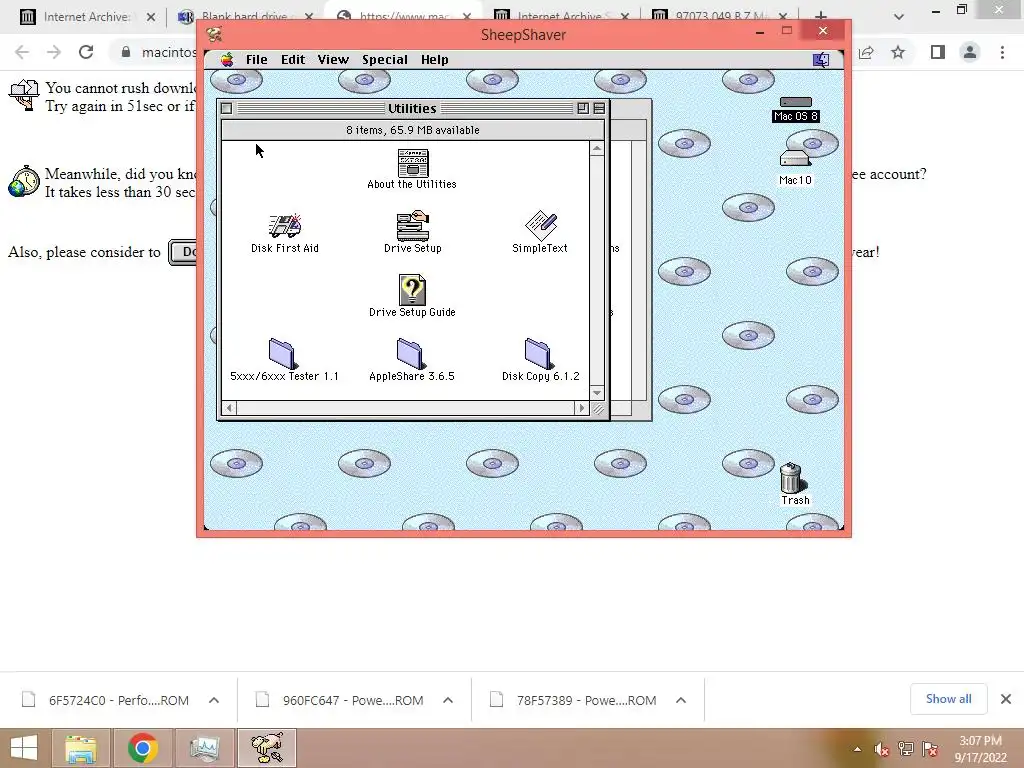
Task: Reload the current page
Action: tap(86, 52)
